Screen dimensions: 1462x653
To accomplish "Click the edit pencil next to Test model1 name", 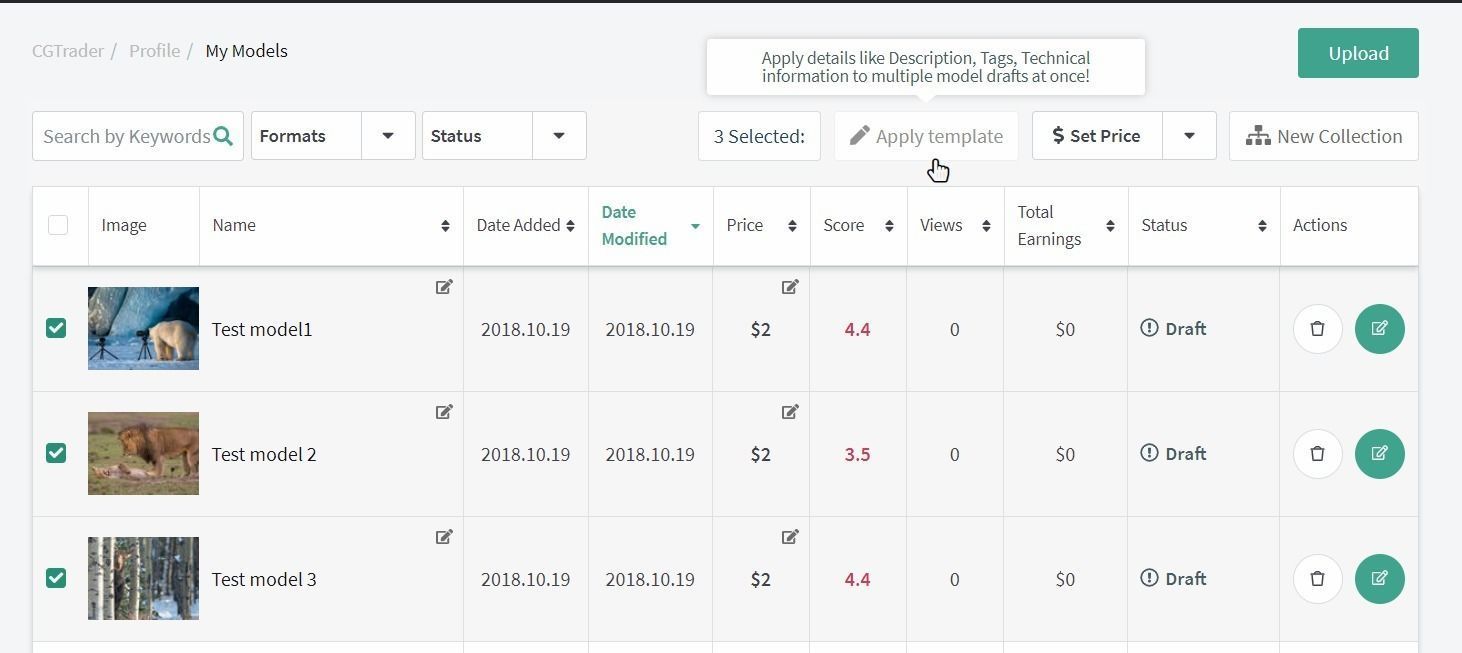I will (x=444, y=287).
